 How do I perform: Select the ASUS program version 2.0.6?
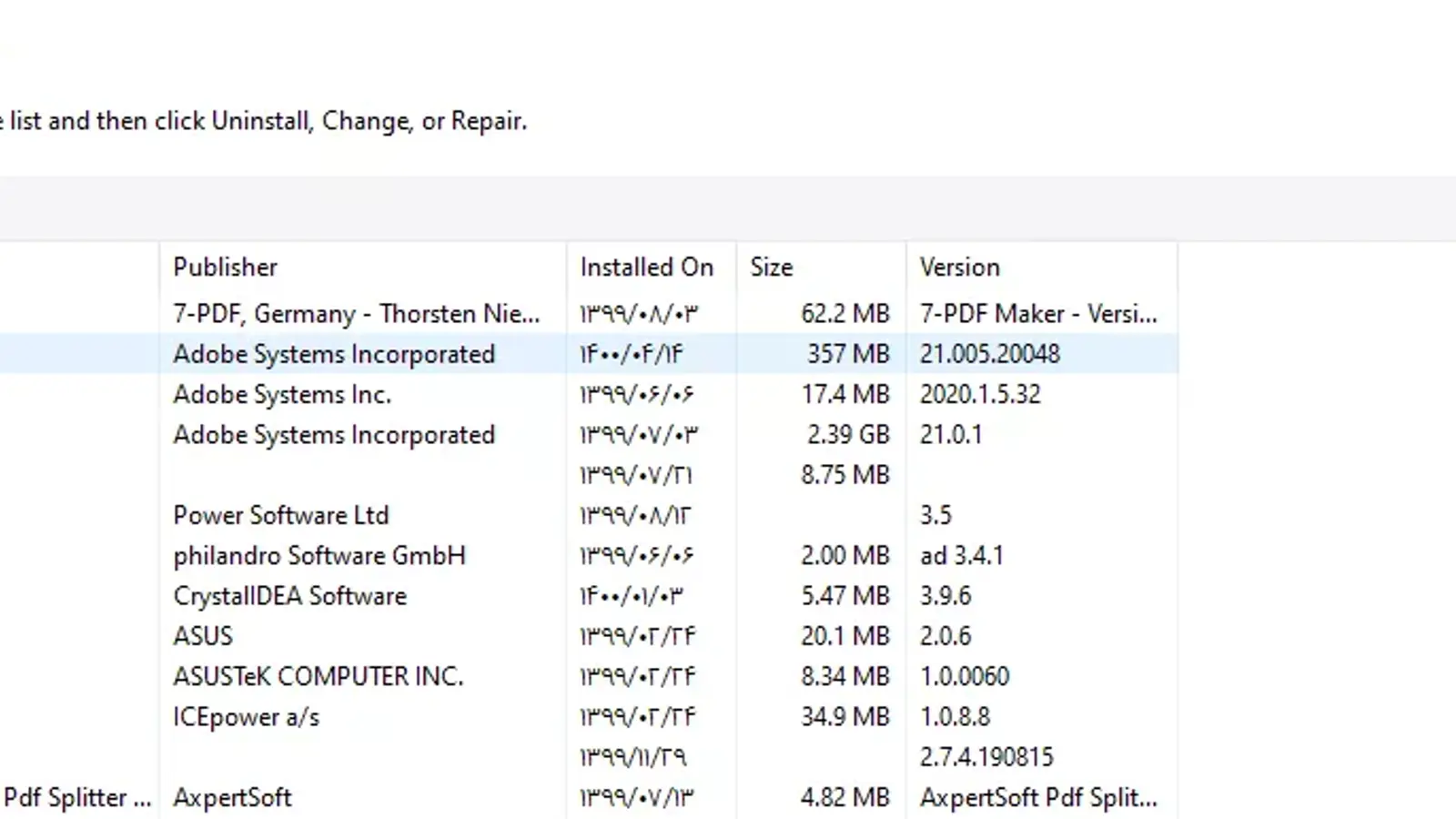203,636
